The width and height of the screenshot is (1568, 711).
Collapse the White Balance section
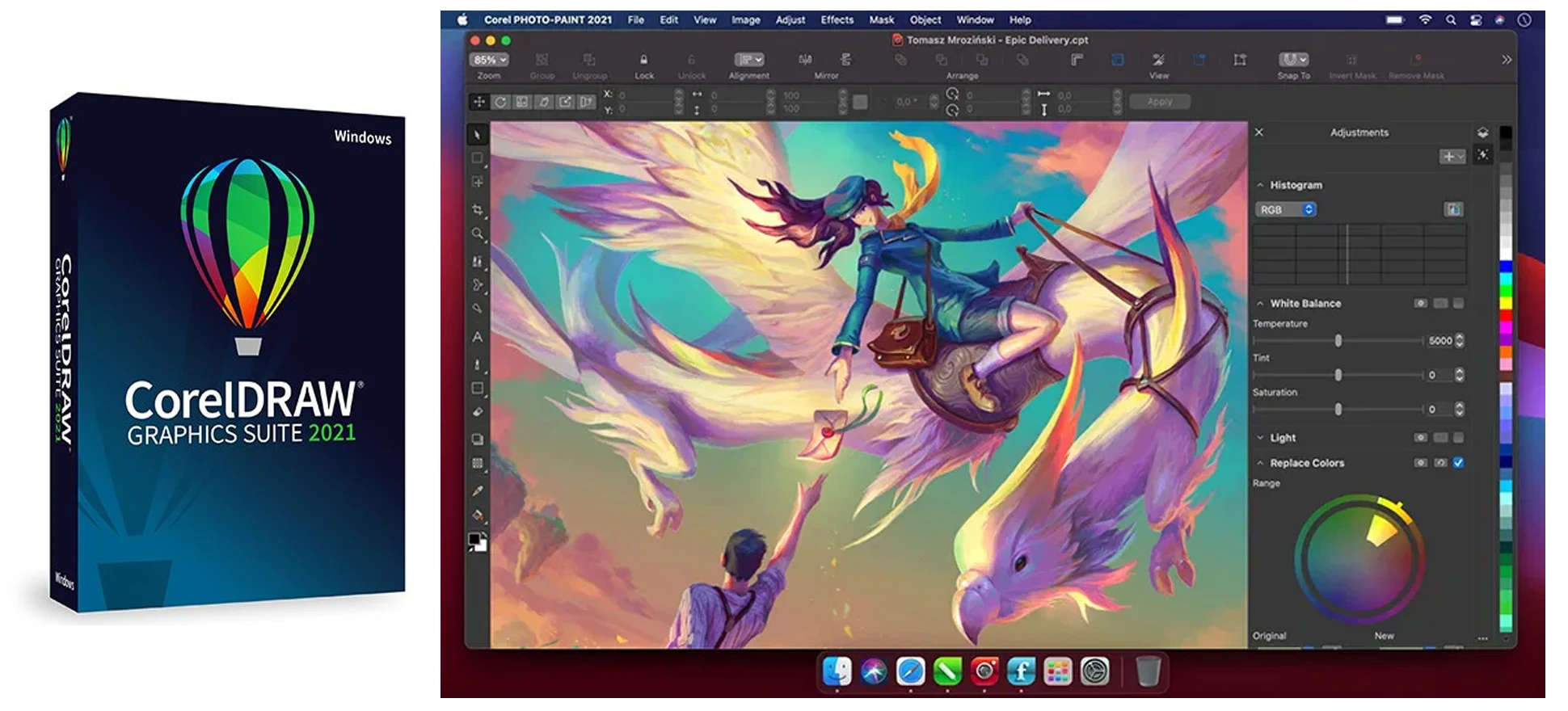pos(1260,303)
